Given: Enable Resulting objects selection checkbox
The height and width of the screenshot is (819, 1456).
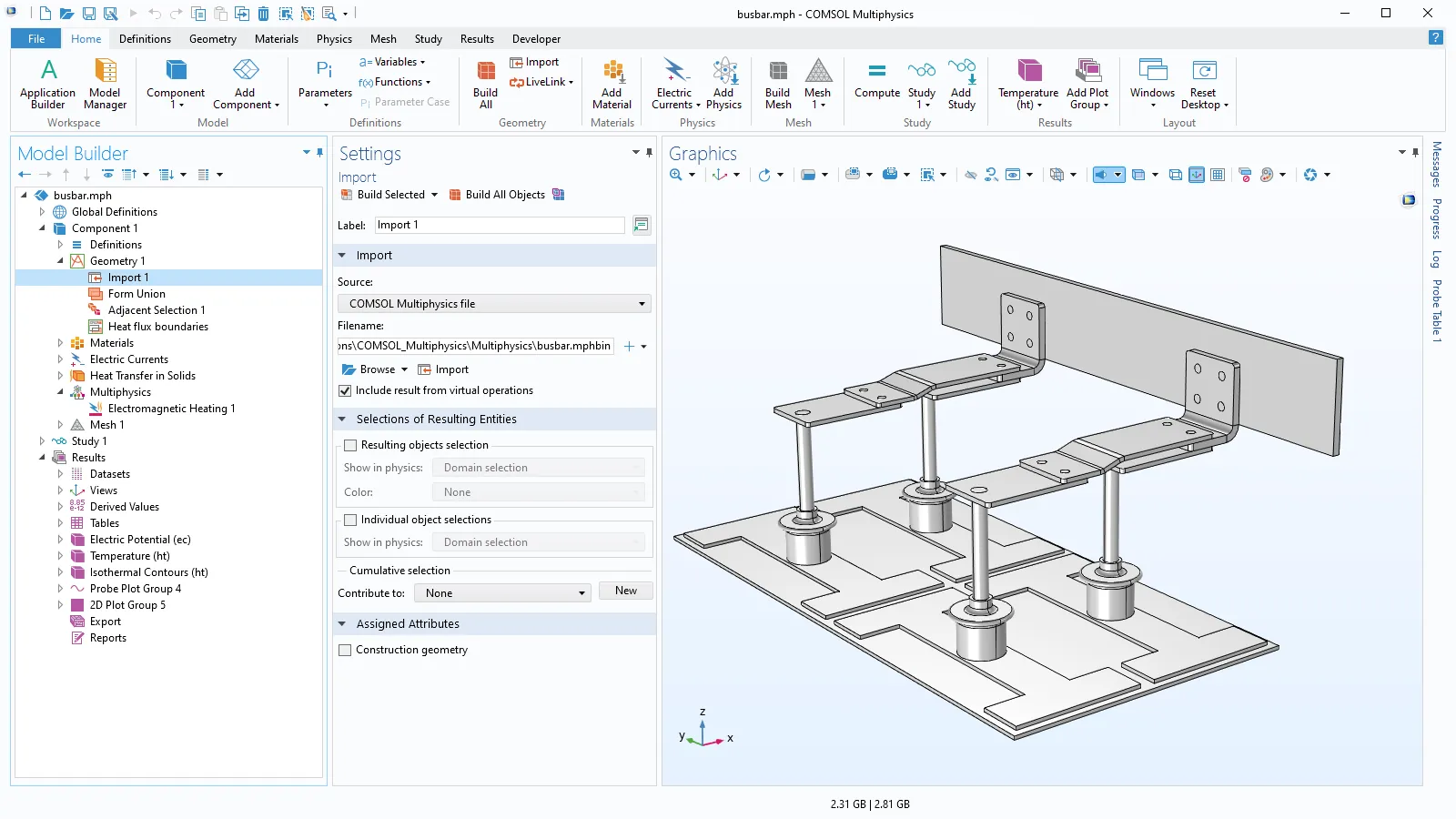Looking at the screenshot, I should [350, 445].
